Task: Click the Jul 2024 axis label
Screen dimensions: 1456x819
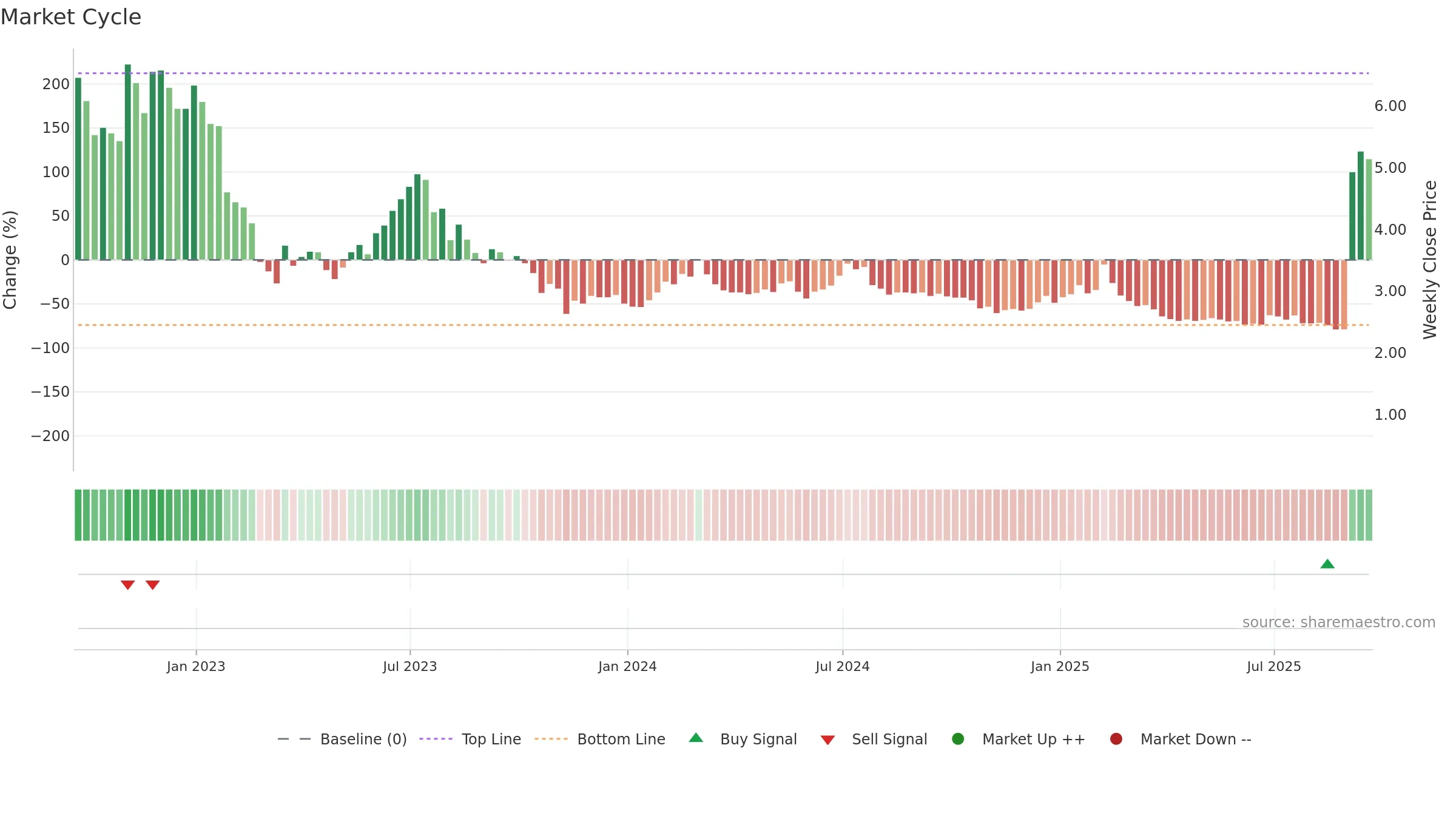Action: [843, 667]
